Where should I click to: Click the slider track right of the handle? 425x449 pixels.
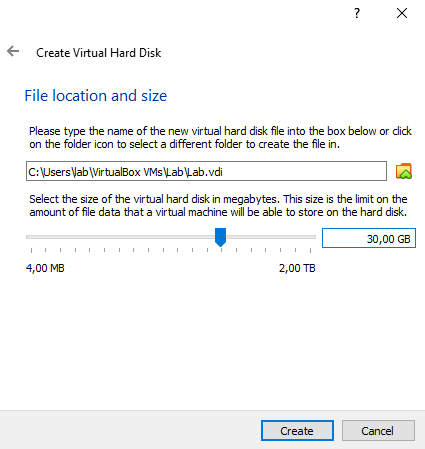pos(271,237)
